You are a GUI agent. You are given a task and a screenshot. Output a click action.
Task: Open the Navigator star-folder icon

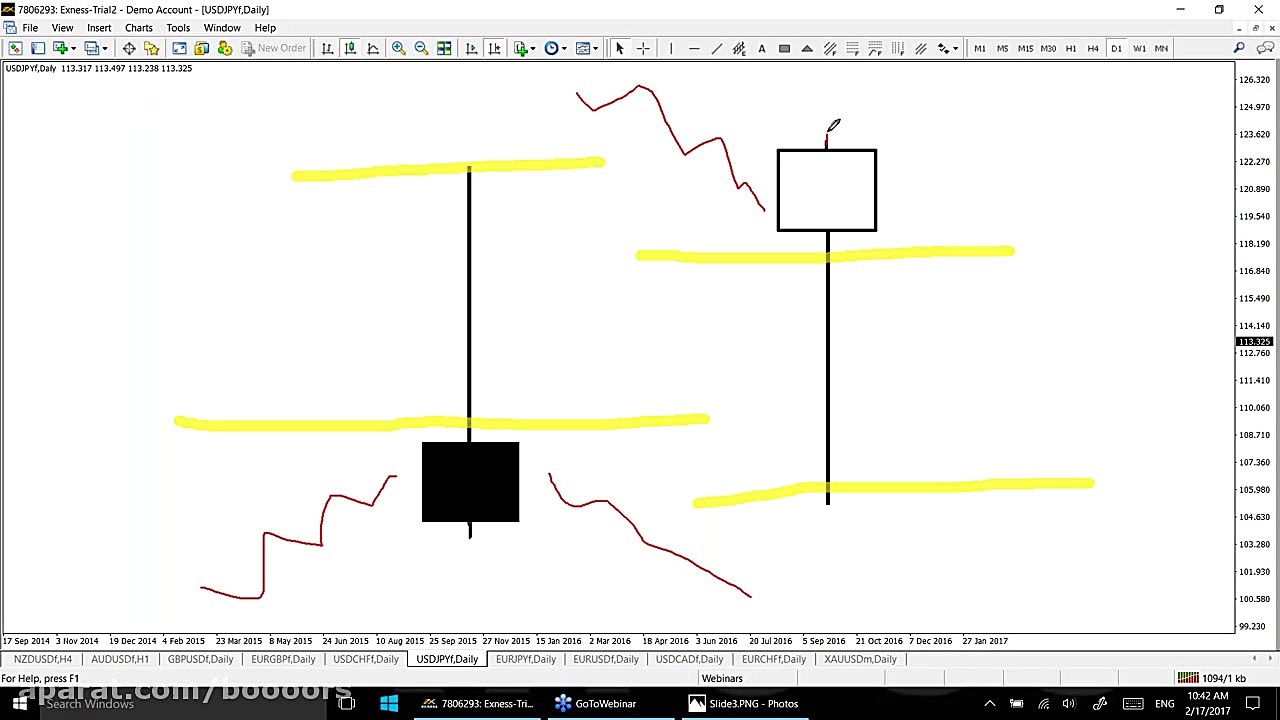(x=152, y=48)
